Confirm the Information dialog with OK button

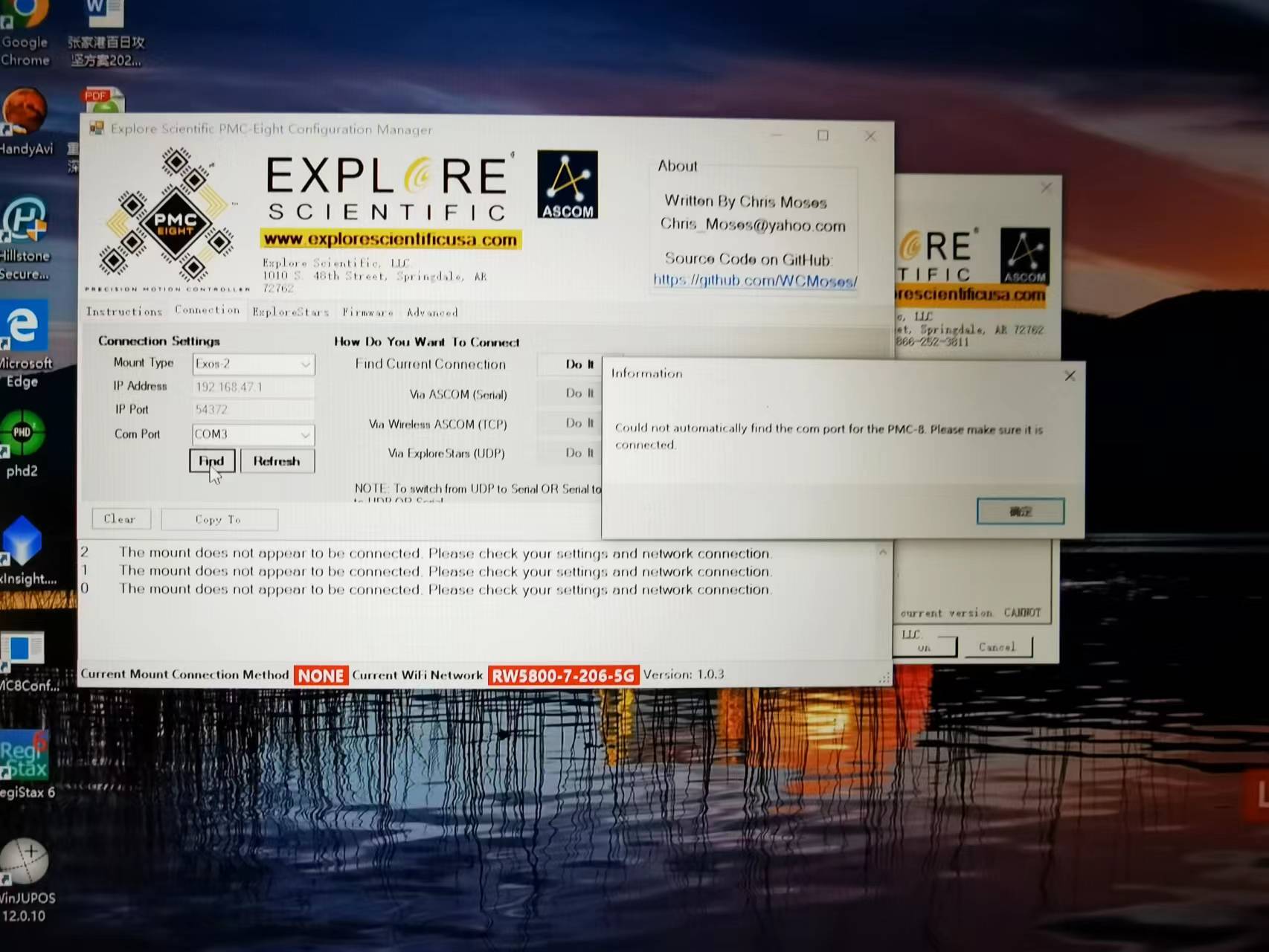coord(1021,512)
